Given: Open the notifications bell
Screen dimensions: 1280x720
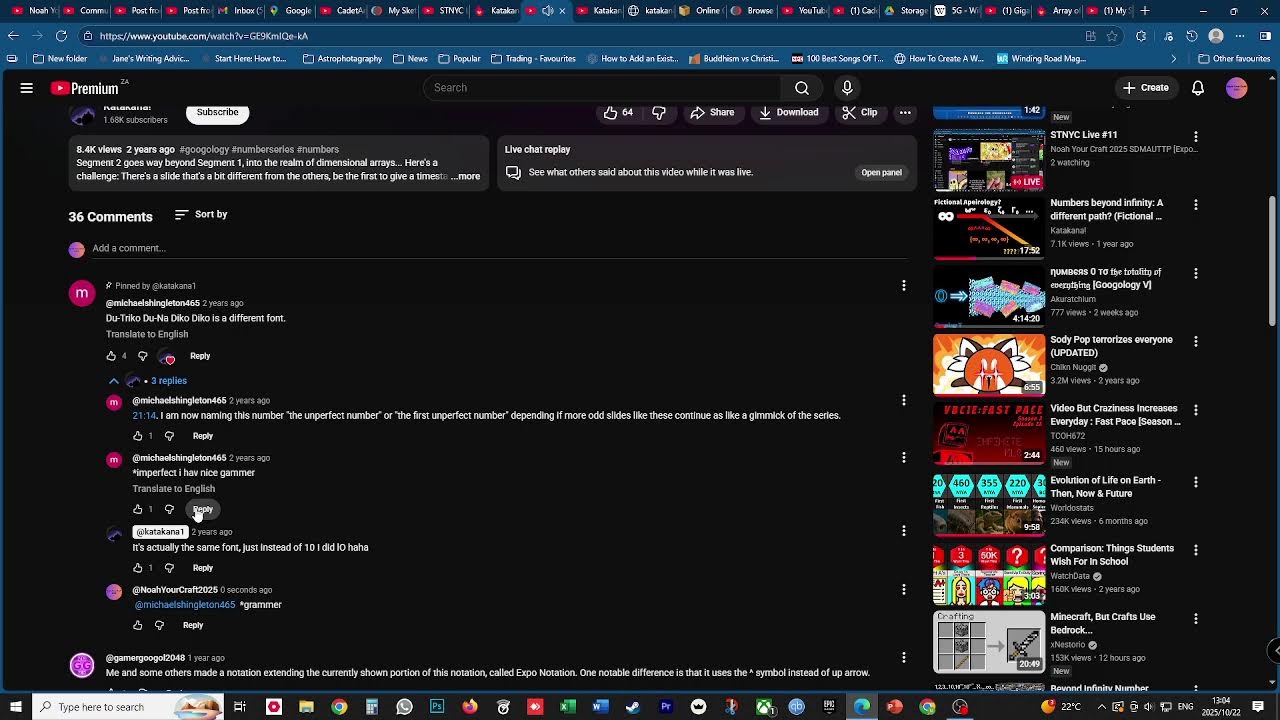Looking at the screenshot, I should tap(1198, 88).
